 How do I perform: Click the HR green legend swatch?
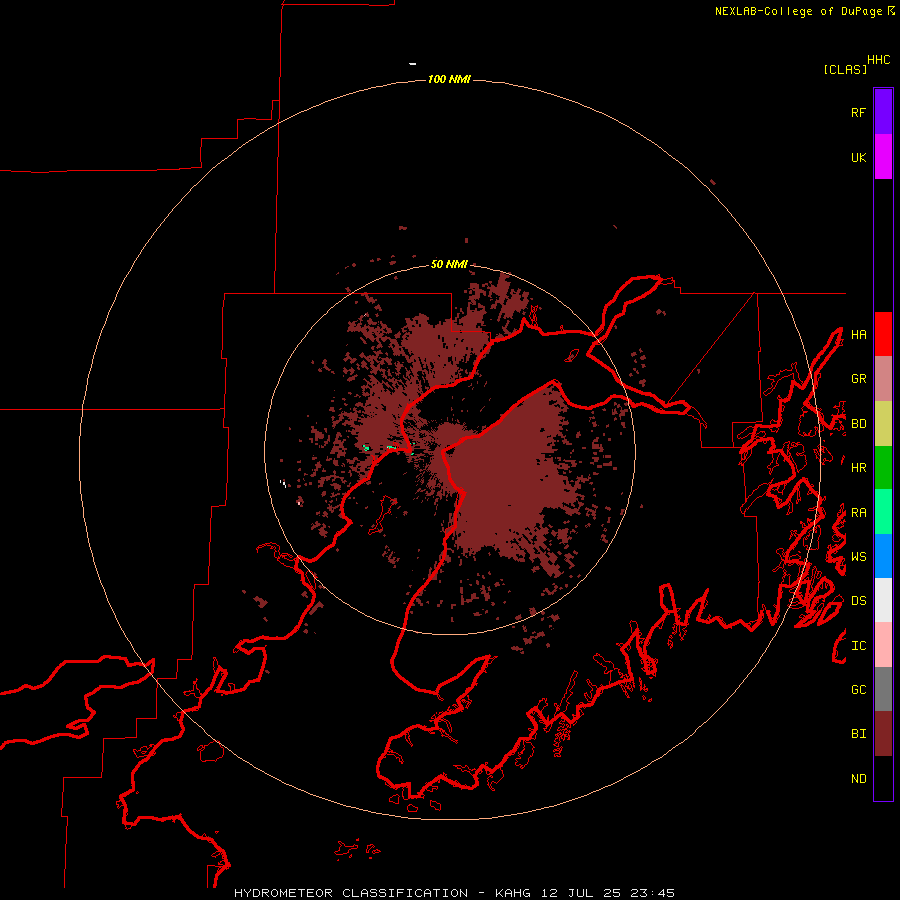coord(883,468)
